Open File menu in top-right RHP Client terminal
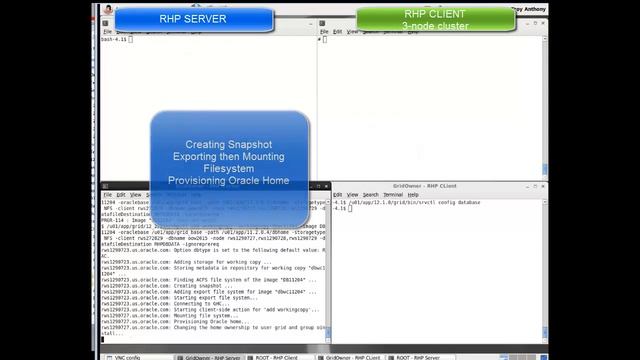 [x=324, y=31]
